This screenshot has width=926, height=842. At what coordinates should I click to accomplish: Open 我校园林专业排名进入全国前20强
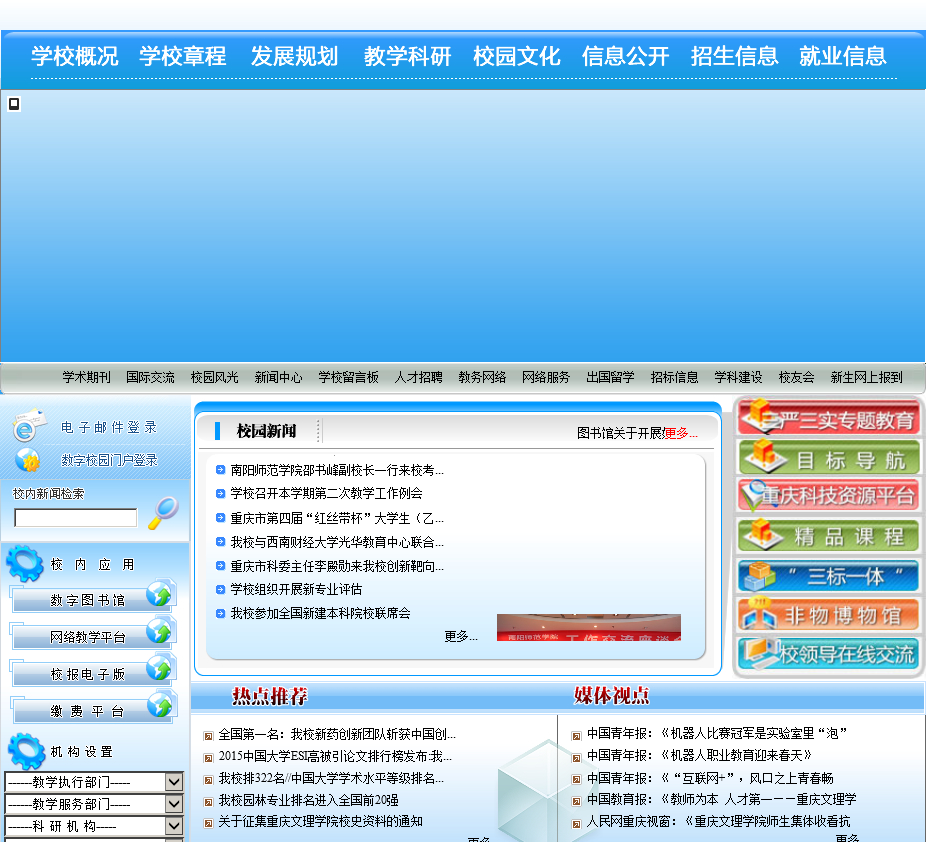point(308,800)
